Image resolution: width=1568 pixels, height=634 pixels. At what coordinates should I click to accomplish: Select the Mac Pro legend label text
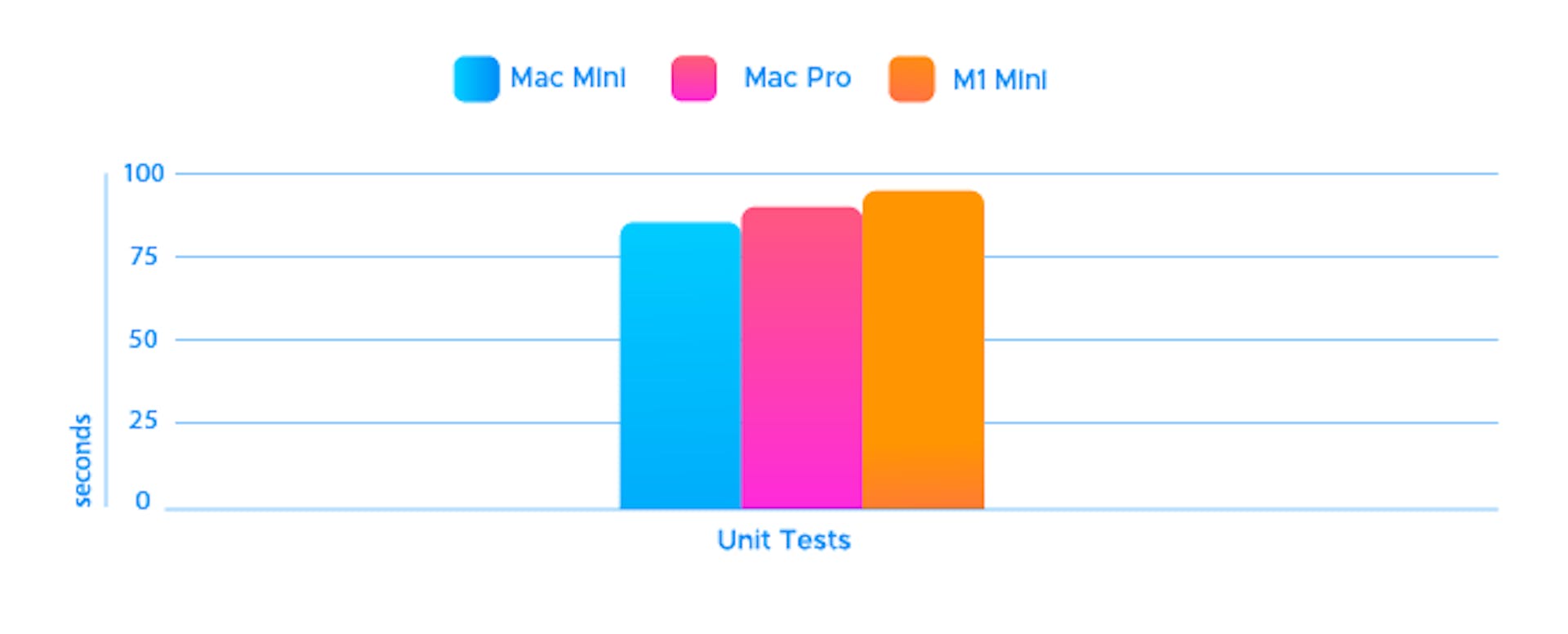tap(797, 78)
